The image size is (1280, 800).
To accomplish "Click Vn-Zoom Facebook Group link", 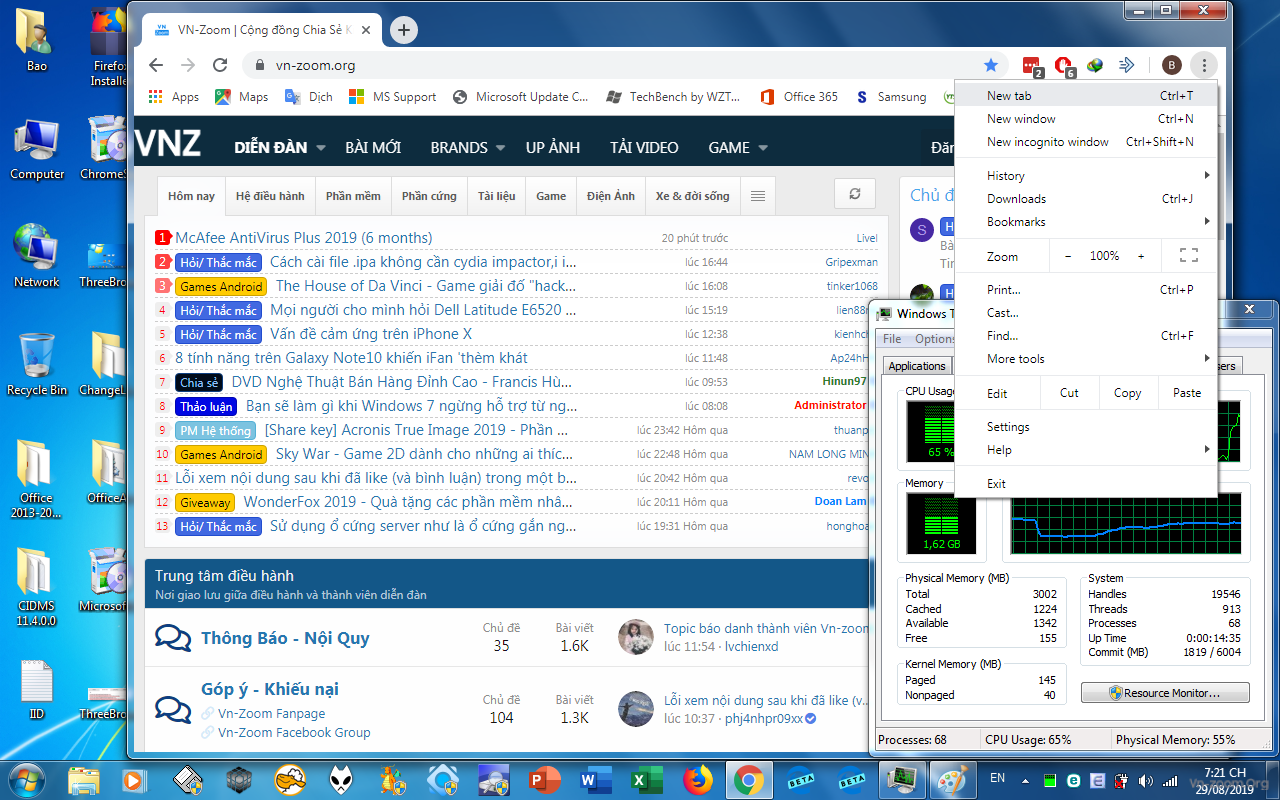I will 294,732.
